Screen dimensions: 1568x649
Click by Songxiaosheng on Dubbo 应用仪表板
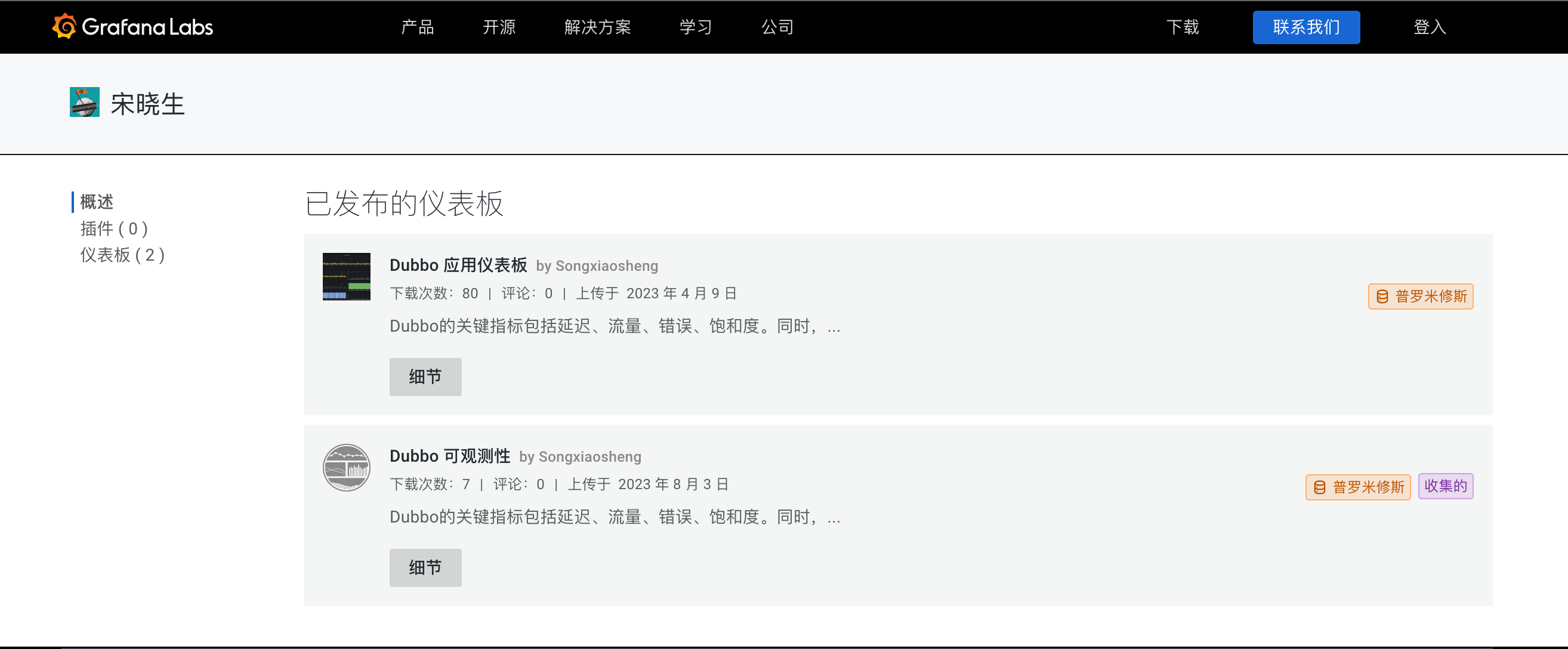click(597, 265)
